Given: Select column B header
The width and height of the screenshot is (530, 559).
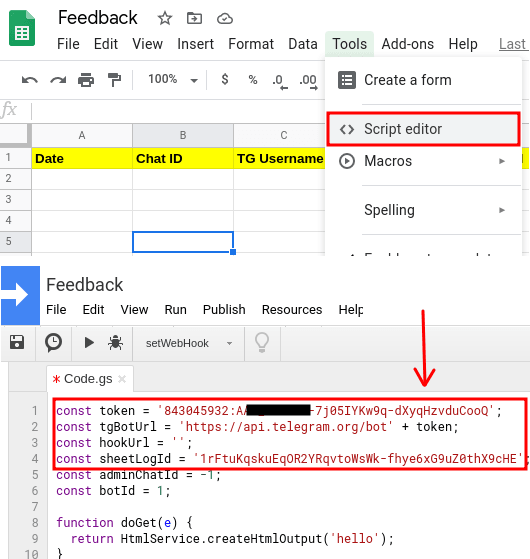Looking at the screenshot, I should (183, 135).
